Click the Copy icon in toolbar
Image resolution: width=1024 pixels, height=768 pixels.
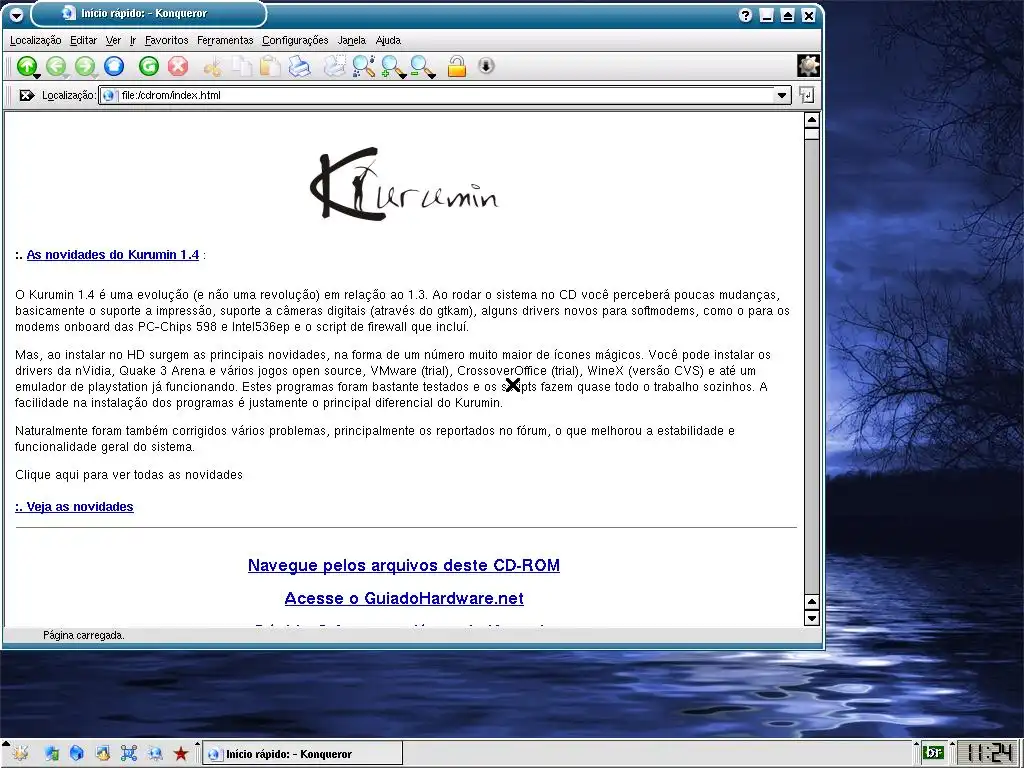coord(242,66)
